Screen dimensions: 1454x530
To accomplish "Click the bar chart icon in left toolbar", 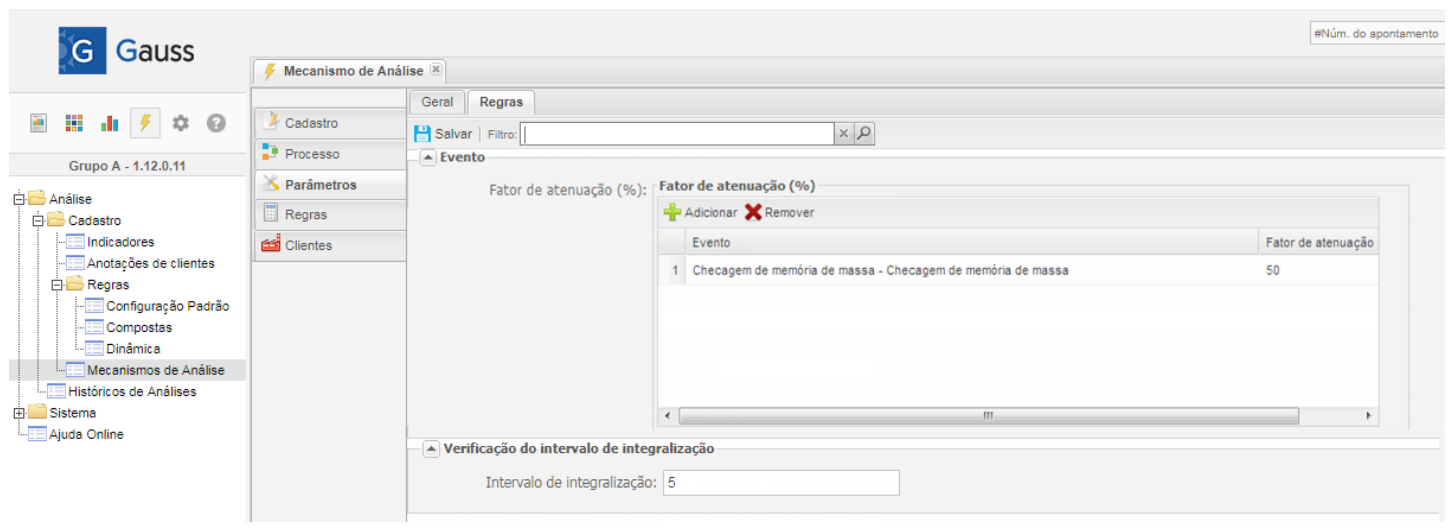I will click(110, 123).
